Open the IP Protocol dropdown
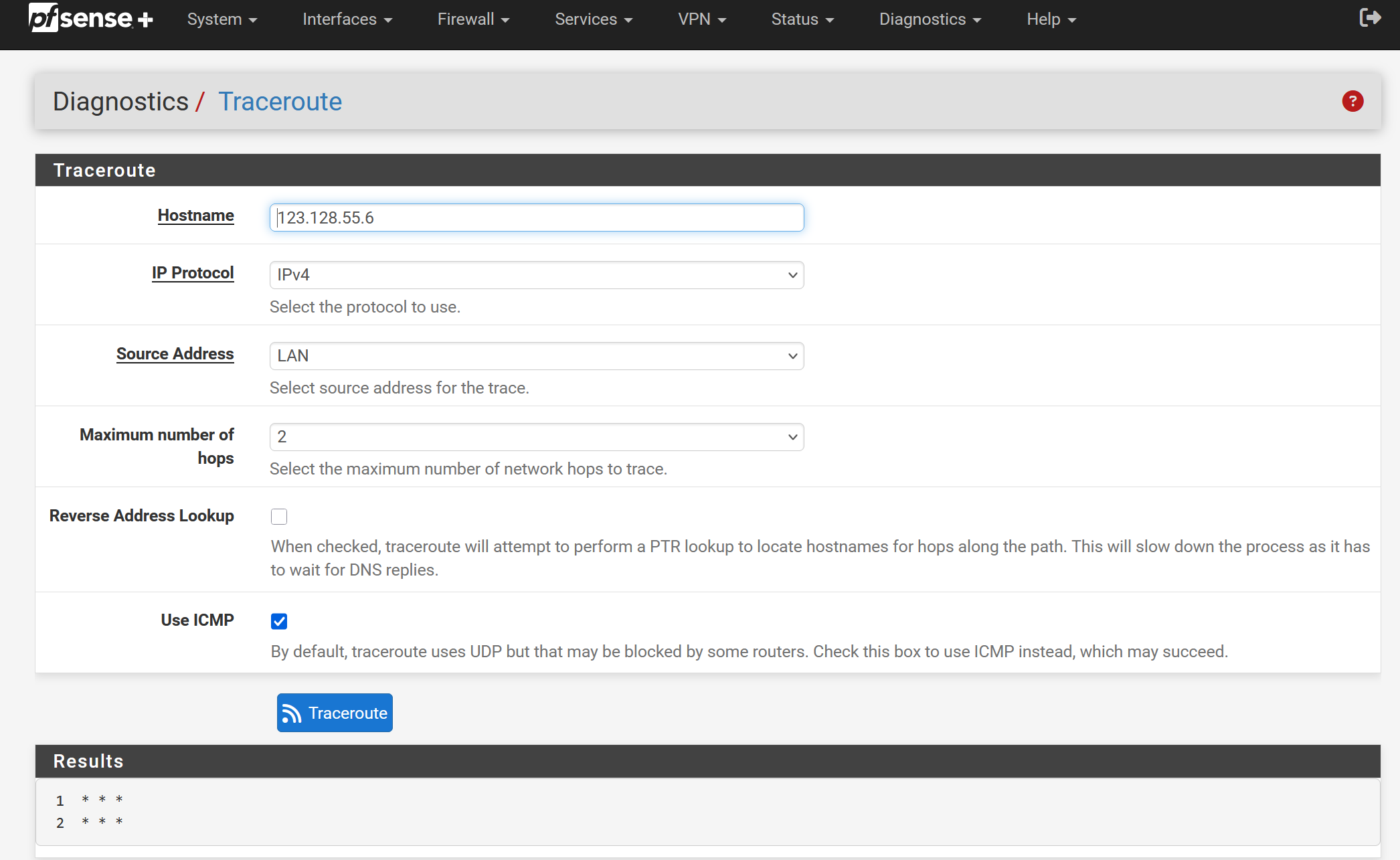1400x860 pixels. click(536, 275)
